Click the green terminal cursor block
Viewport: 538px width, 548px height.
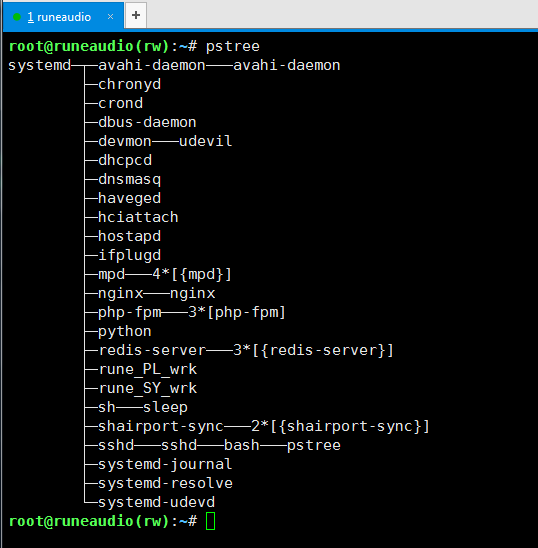pos(210,521)
